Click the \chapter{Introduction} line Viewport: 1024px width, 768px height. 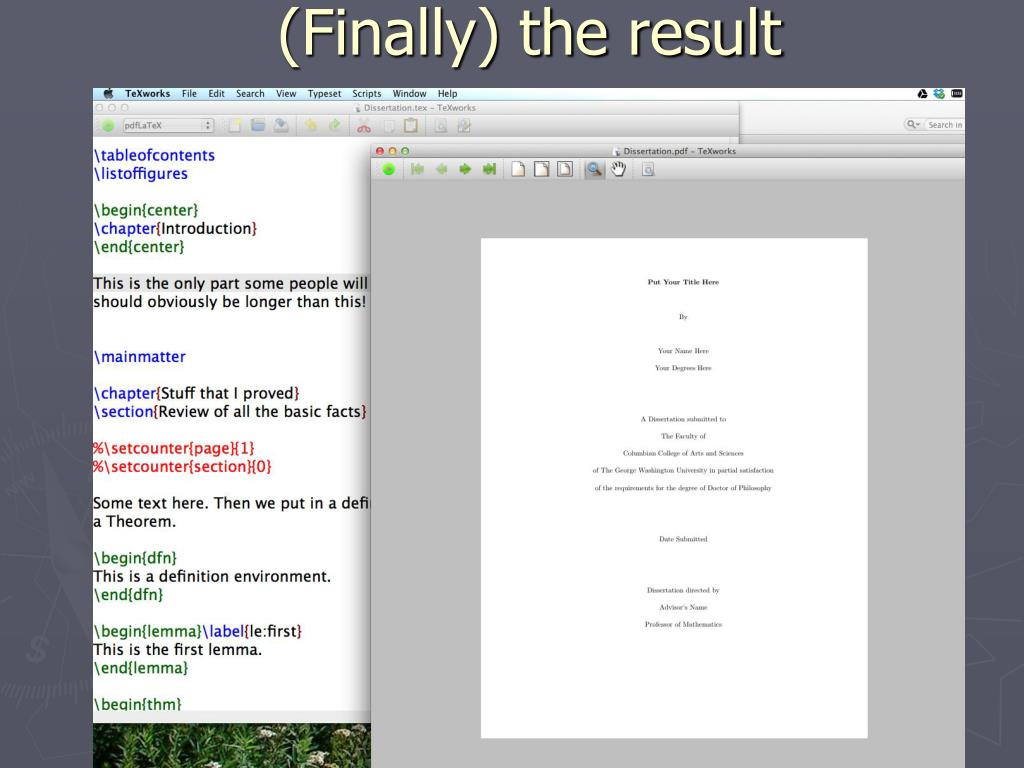[175, 229]
